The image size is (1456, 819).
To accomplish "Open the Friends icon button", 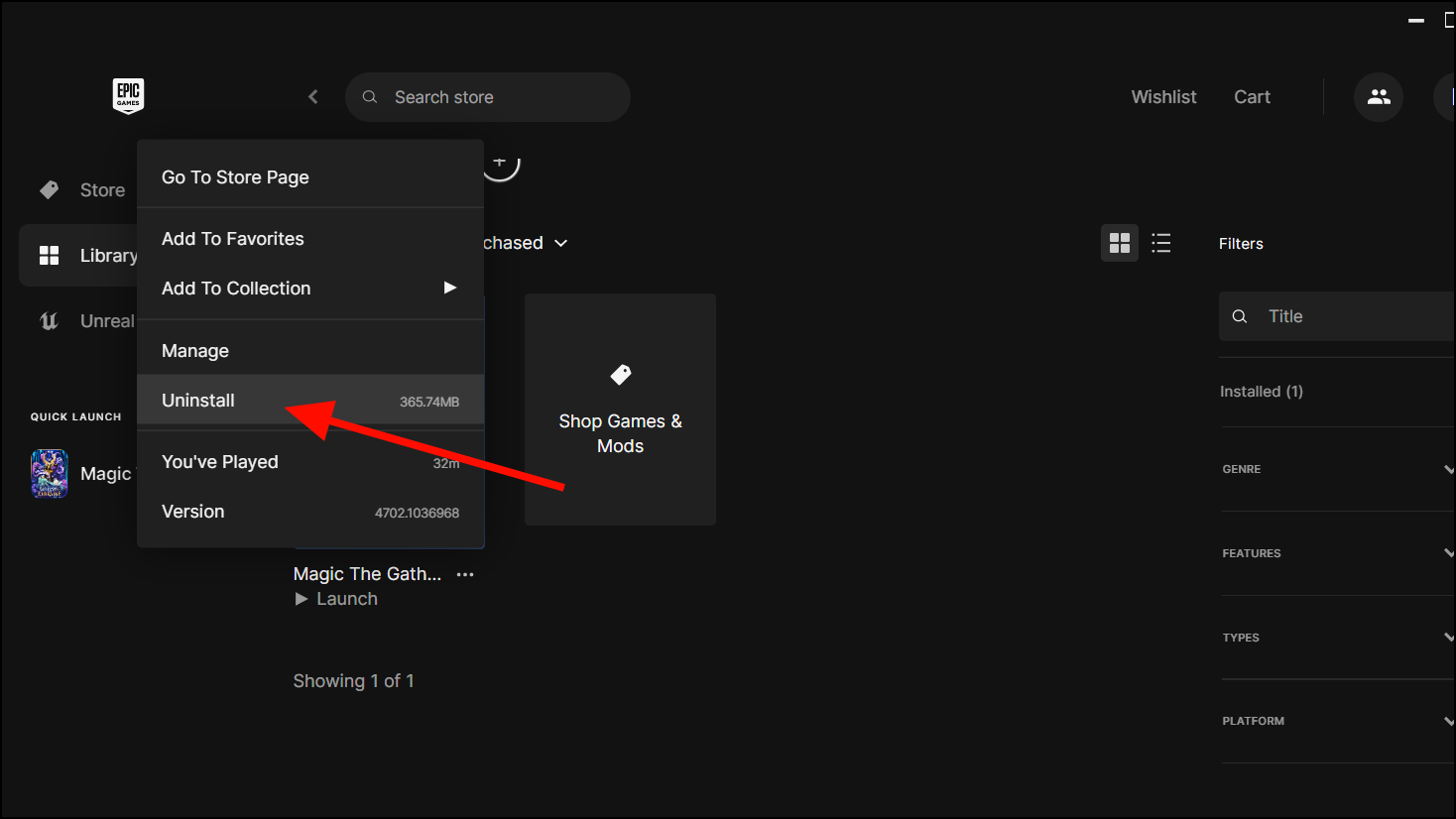I will [x=1379, y=97].
